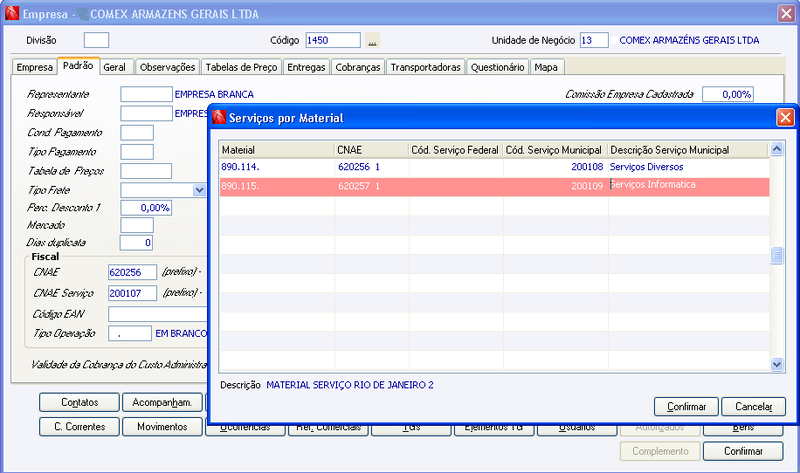This screenshot has height=473, width=800.
Task: Click the grid vertical scrollbar thumb
Action: coord(777,255)
